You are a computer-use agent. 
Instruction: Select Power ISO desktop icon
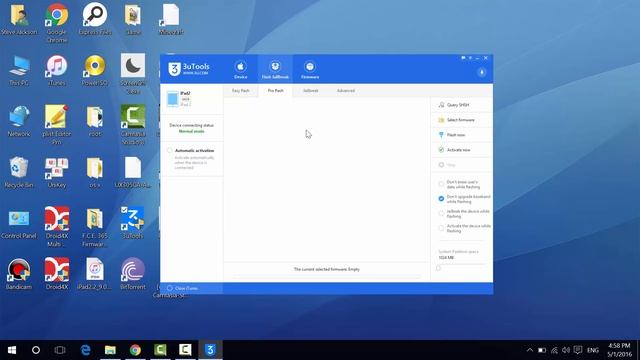click(95, 70)
